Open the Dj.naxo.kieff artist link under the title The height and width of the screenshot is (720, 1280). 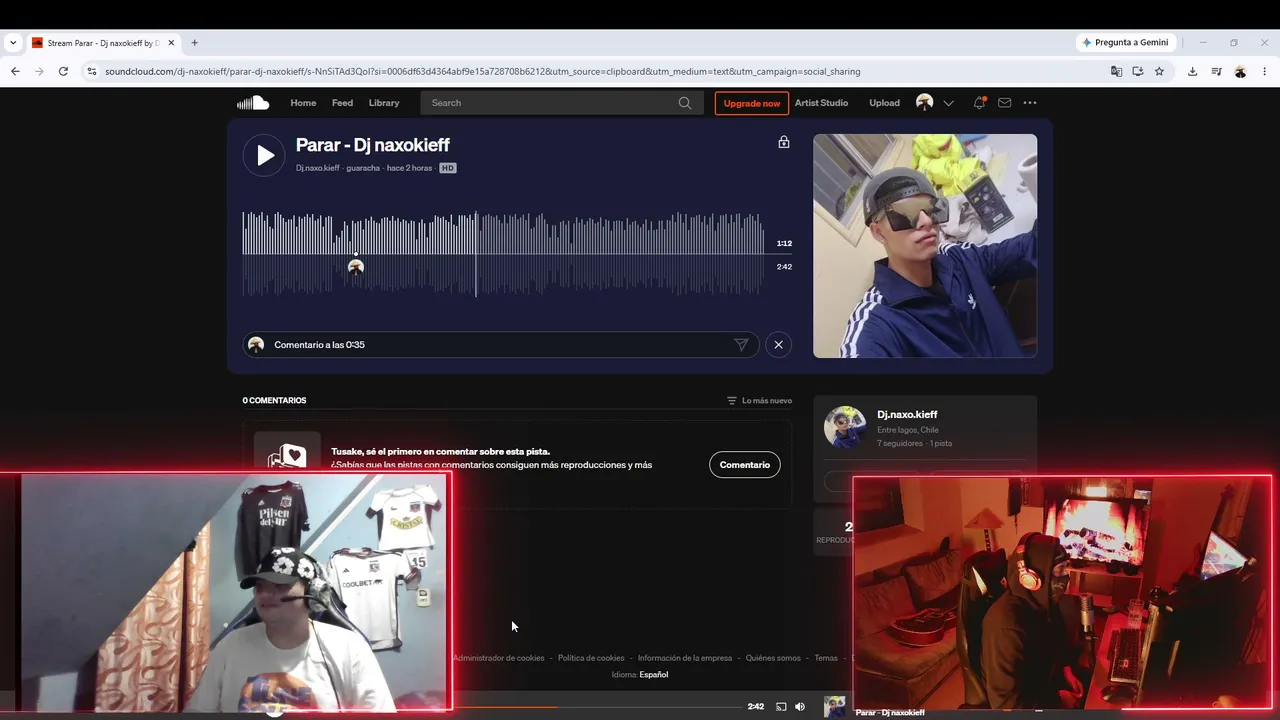[x=318, y=168]
